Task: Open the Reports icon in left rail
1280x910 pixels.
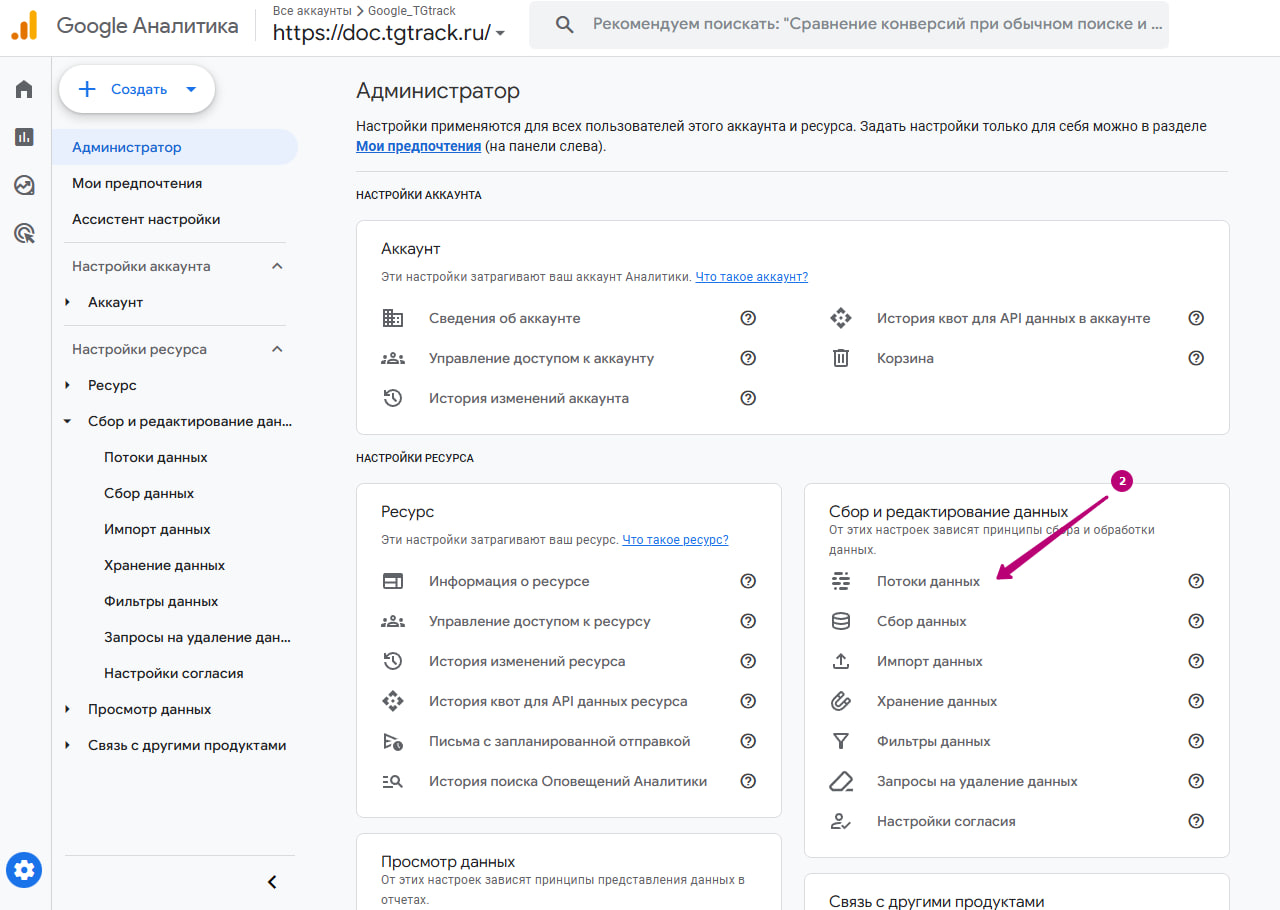Action: click(x=24, y=137)
